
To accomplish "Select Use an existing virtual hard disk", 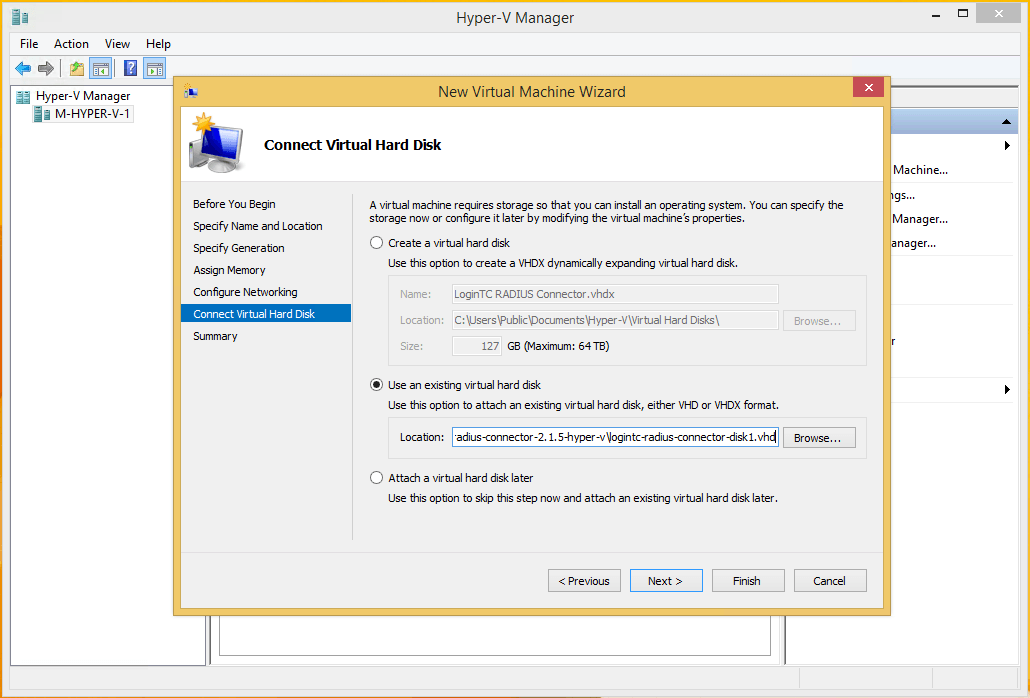I will pyautogui.click(x=376, y=385).
